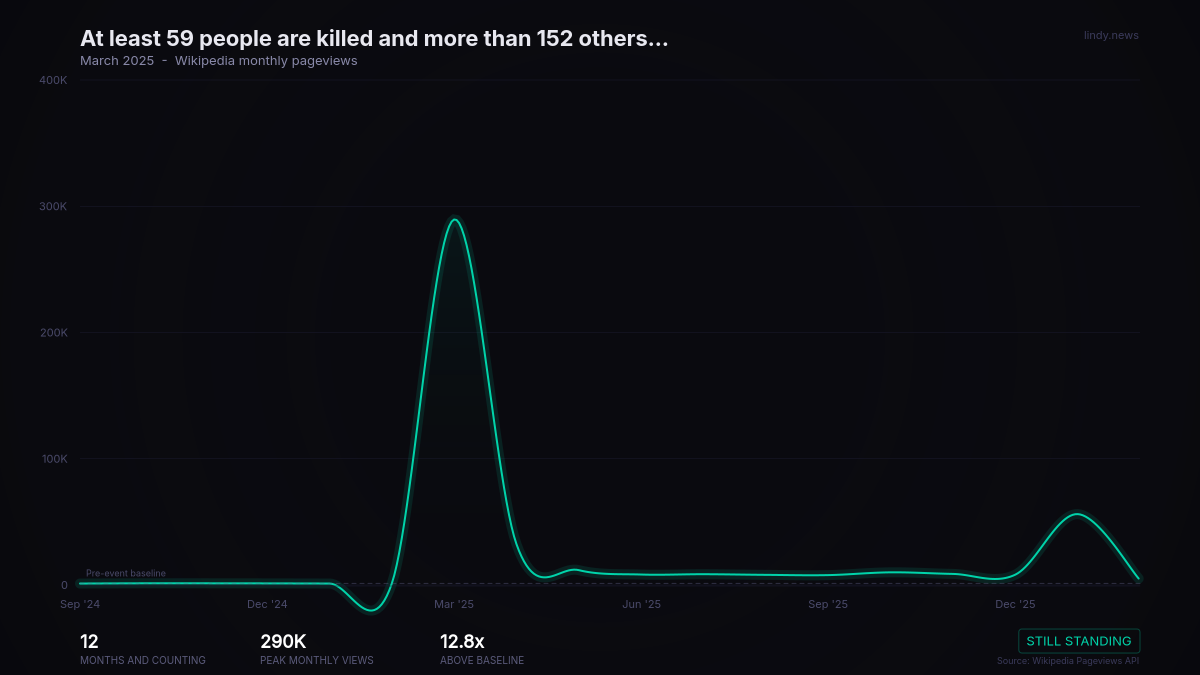Image resolution: width=1200 pixels, height=675 pixels.
Task: Click the 12.8x above baseline stat
Action: click(462, 642)
